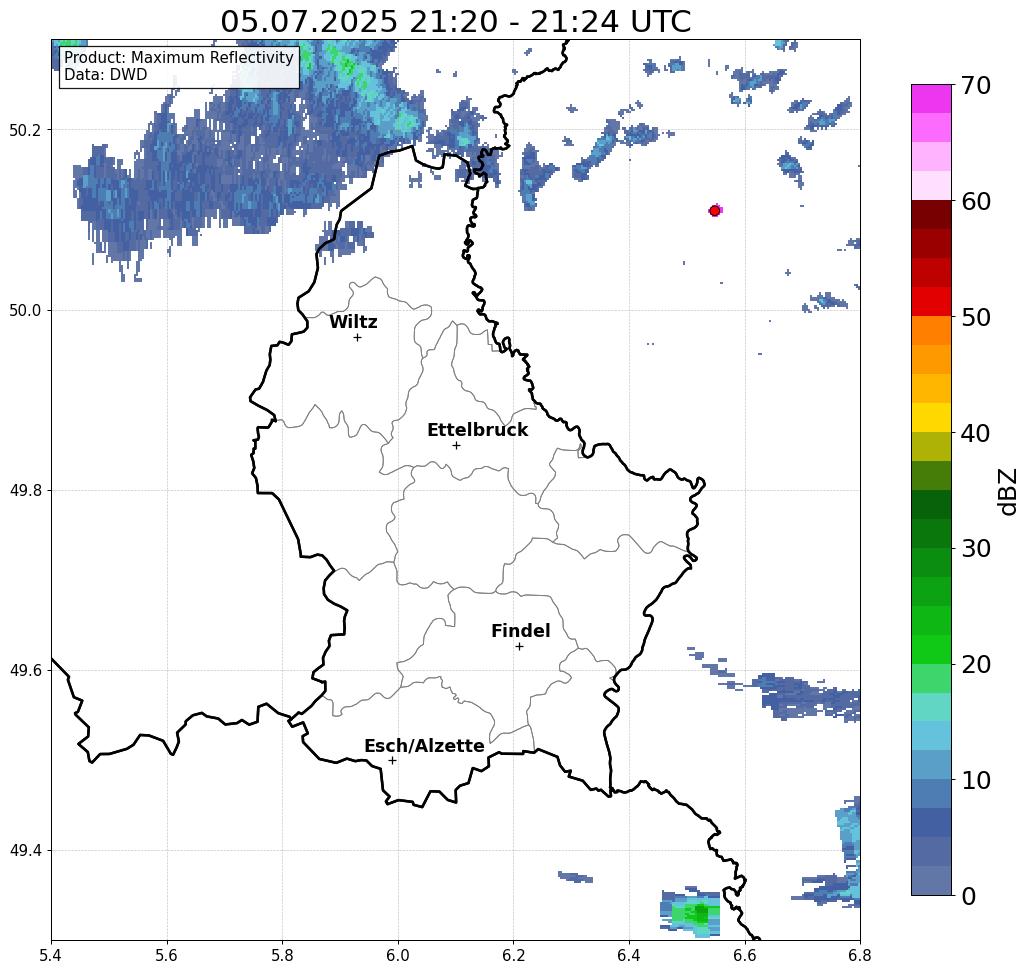Click the Ettelbruck station label

pos(478,430)
